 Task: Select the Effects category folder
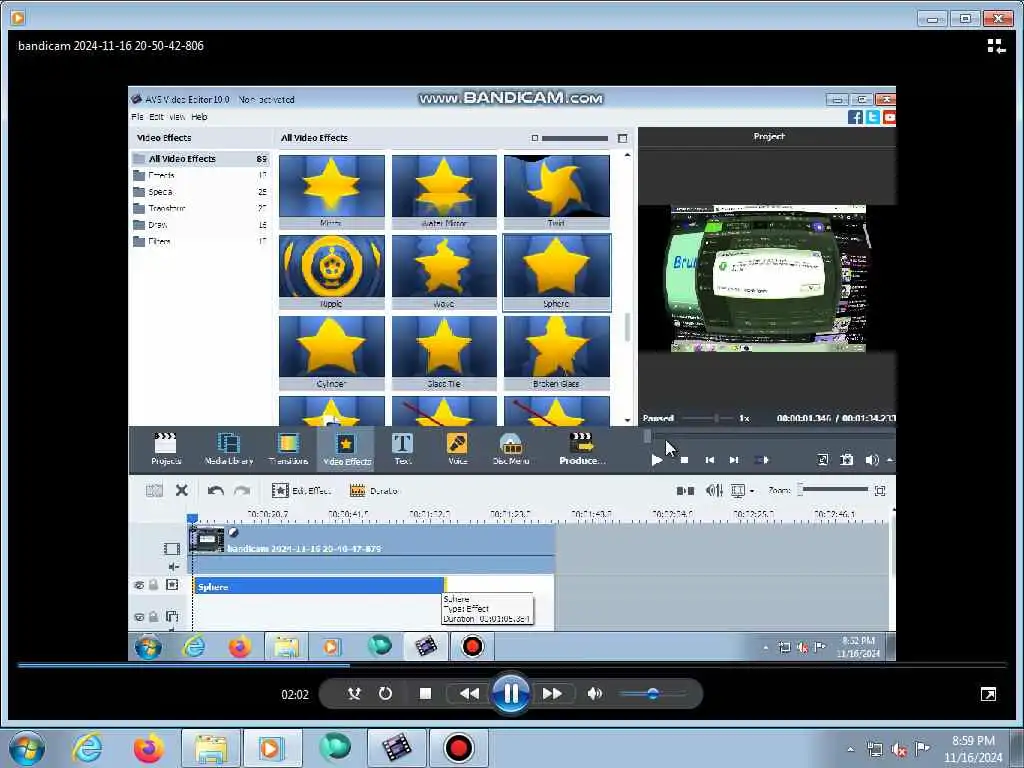tap(200, 175)
